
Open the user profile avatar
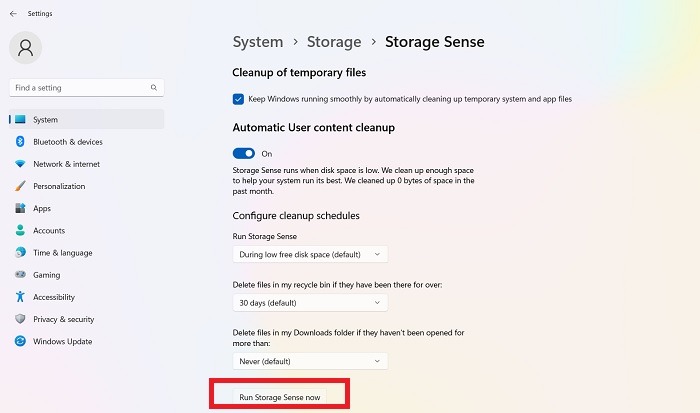25,47
